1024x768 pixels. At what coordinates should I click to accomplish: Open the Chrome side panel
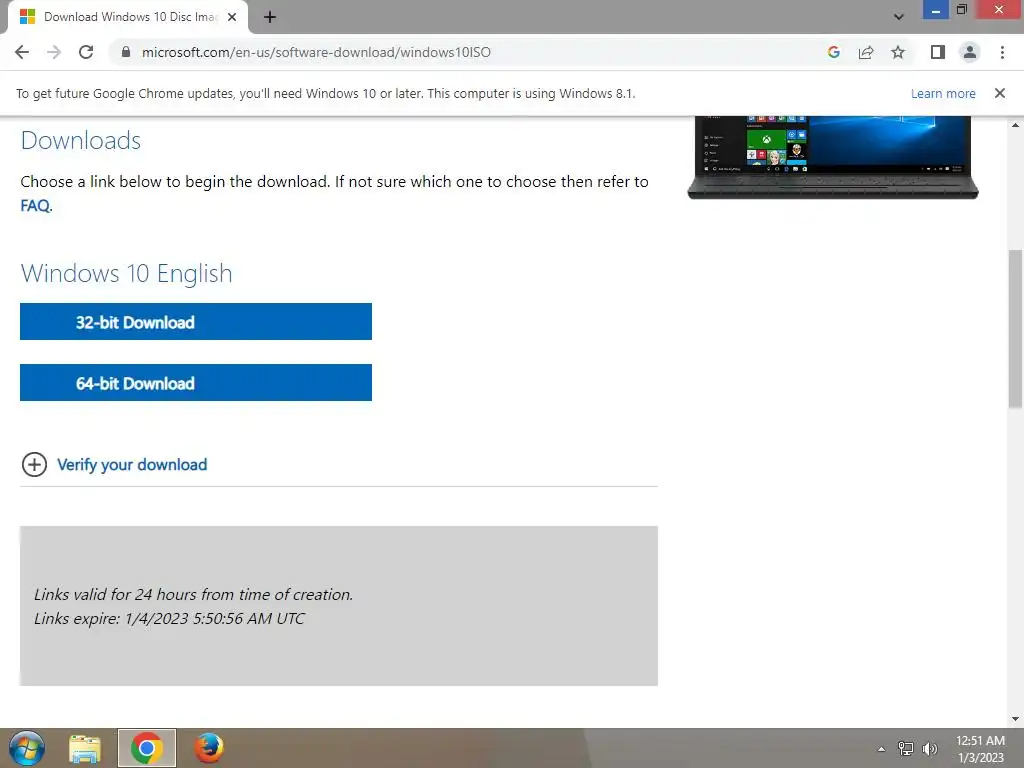[x=938, y=52]
